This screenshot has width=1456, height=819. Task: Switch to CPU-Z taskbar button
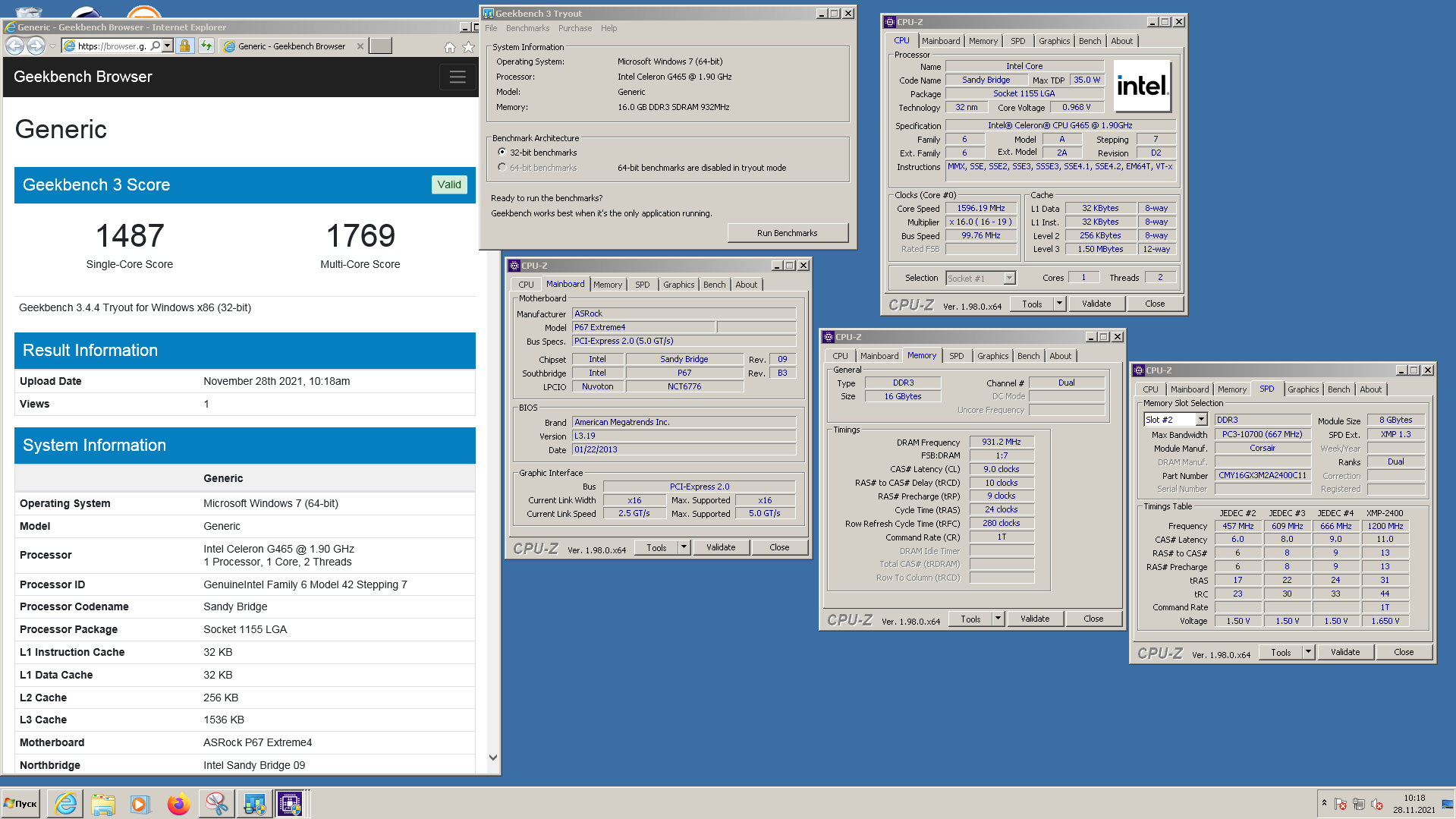pos(291,803)
